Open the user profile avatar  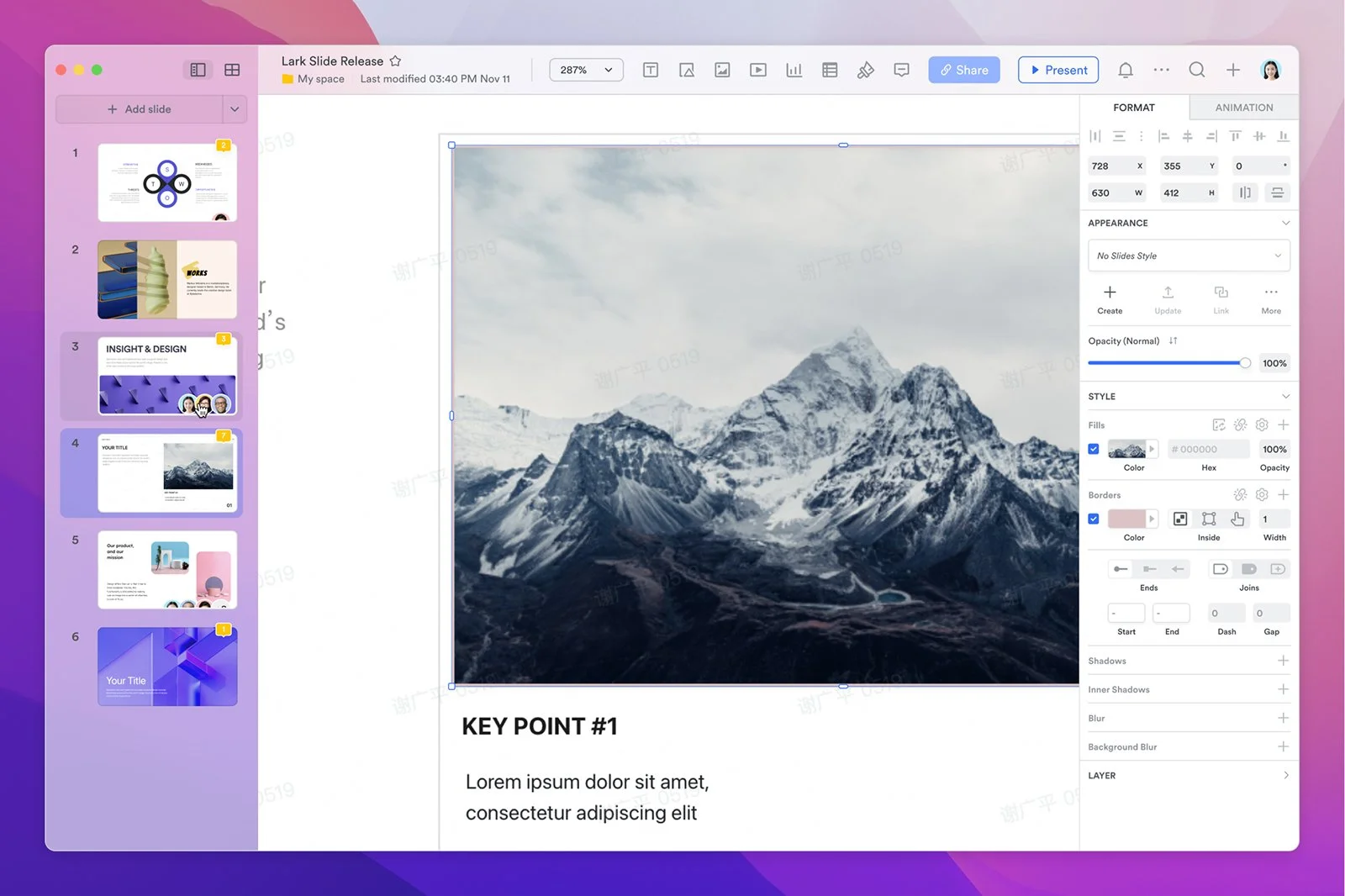pos(1271,70)
